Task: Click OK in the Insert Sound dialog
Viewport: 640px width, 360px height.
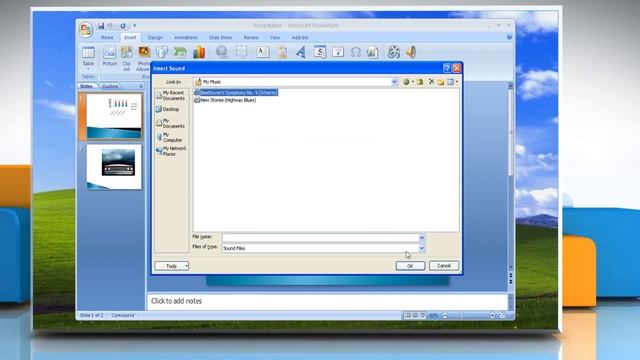Action: 410,266
